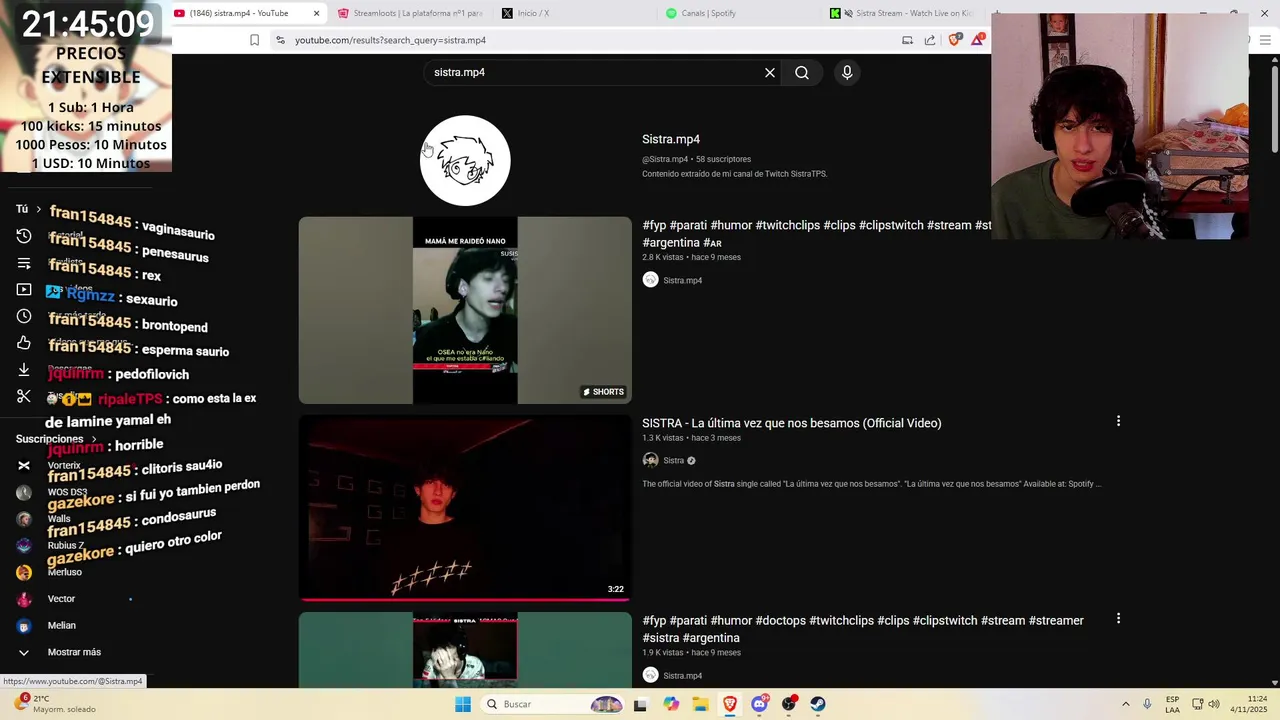This screenshot has width=1280, height=720.
Task: Open Discord from the taskbar
Action: [x=759, y=704]
